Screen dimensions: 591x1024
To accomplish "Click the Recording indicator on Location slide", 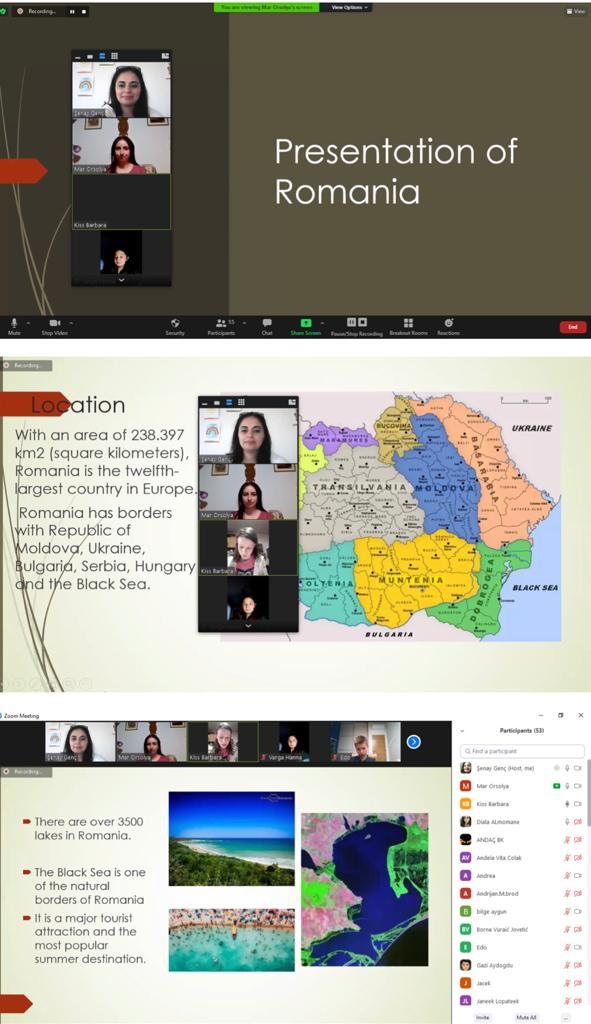I will (26, 366).
